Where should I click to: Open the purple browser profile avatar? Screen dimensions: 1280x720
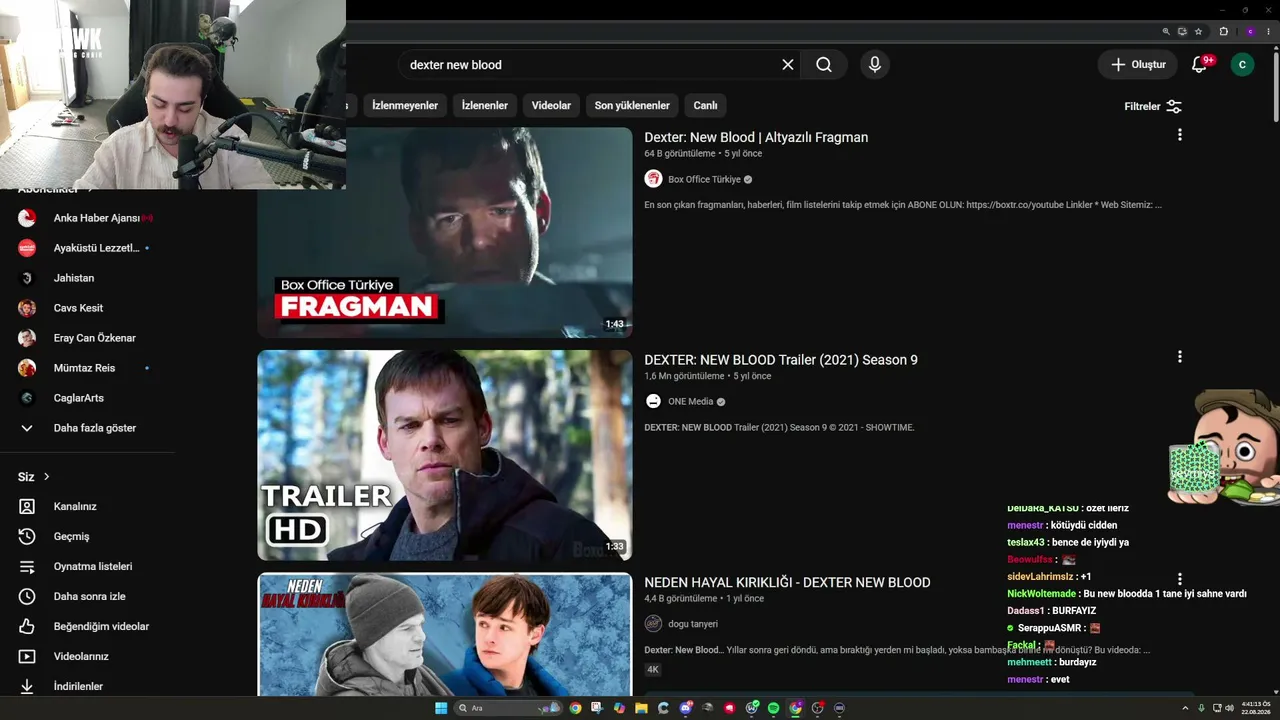click(x=1250, y=32)
